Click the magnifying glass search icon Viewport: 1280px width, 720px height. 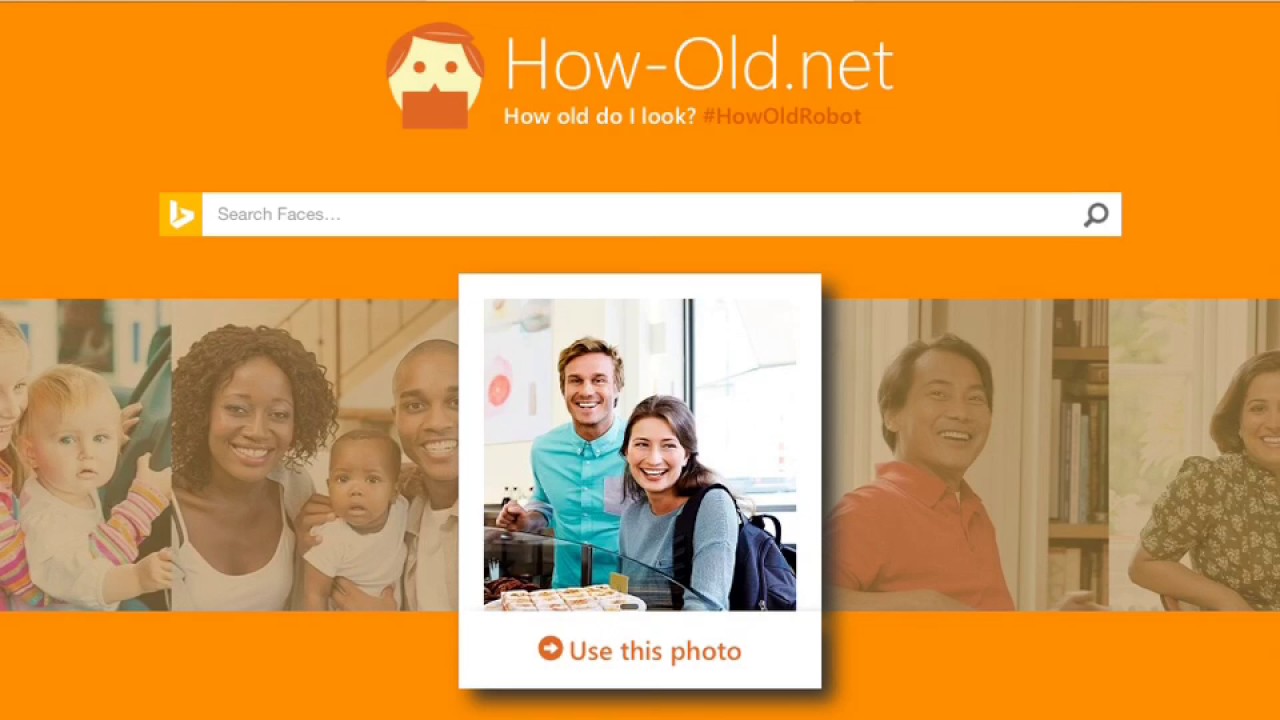[1096, 214]
